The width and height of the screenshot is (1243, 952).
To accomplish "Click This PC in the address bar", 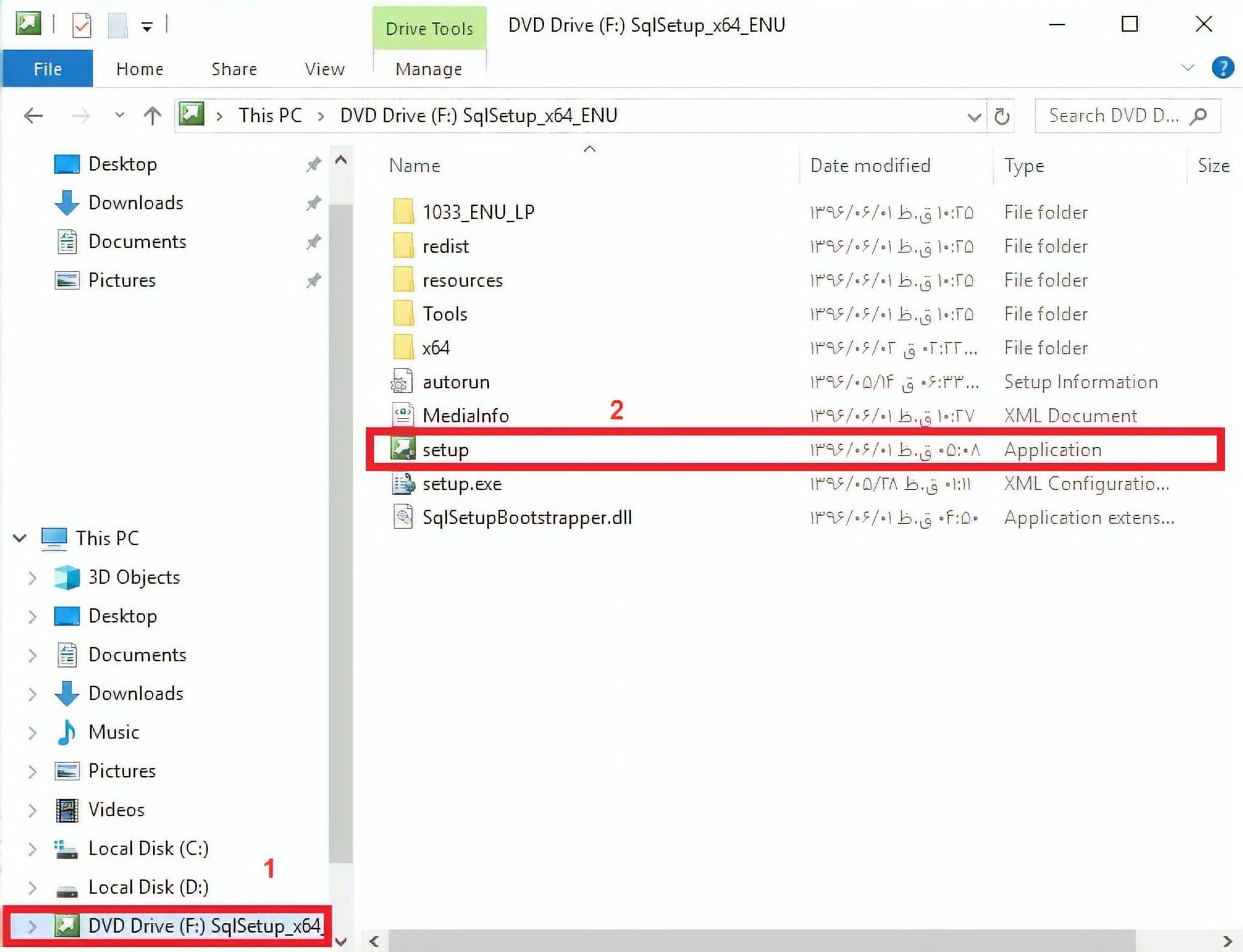I will (270, 115).
